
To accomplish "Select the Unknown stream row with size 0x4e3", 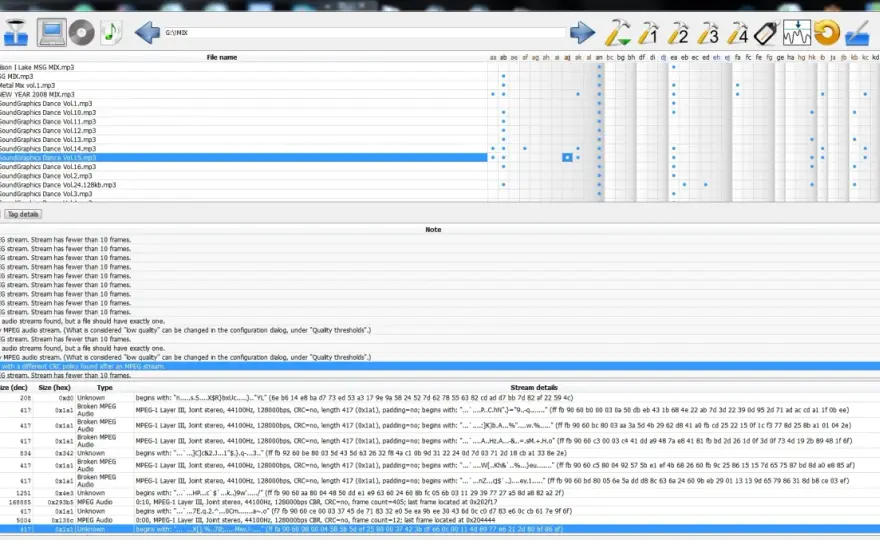I will 440,493.
